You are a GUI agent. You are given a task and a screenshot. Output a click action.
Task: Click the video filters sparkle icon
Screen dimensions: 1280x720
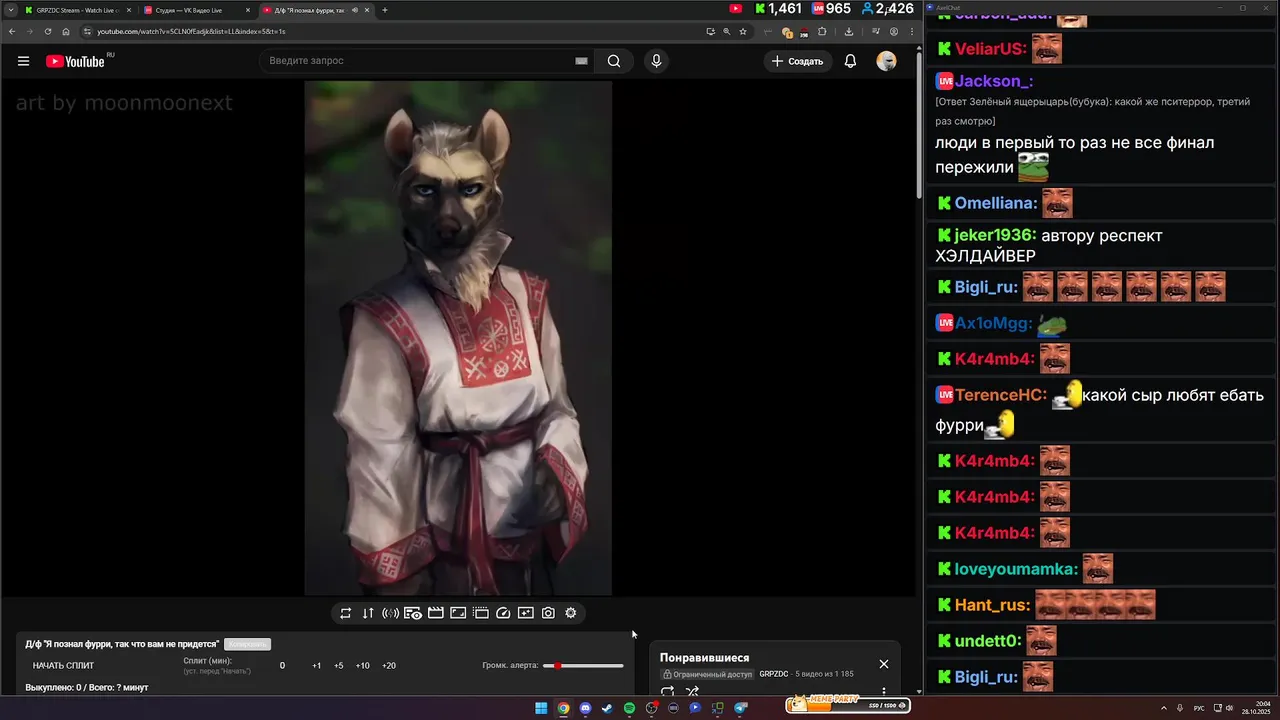point(526,613)
